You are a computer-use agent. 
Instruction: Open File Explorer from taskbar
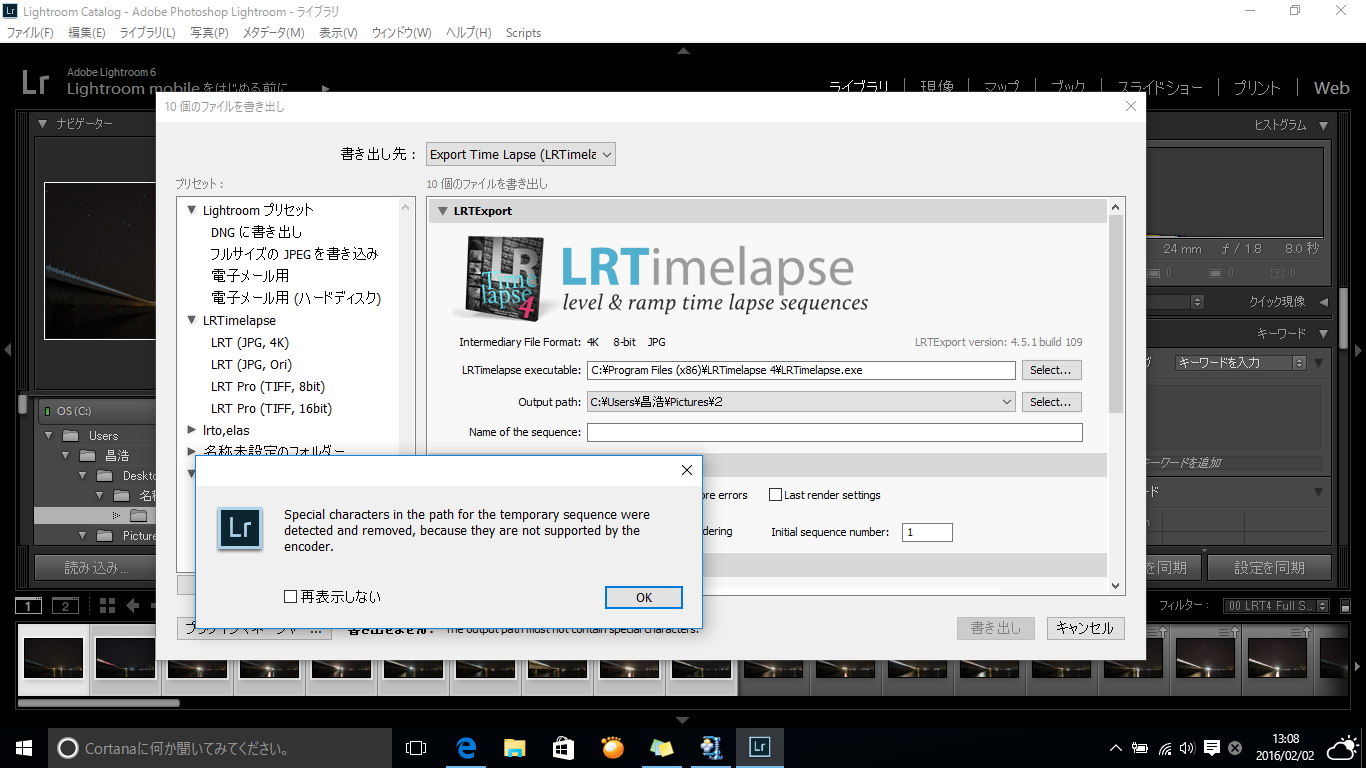point(514,748)
